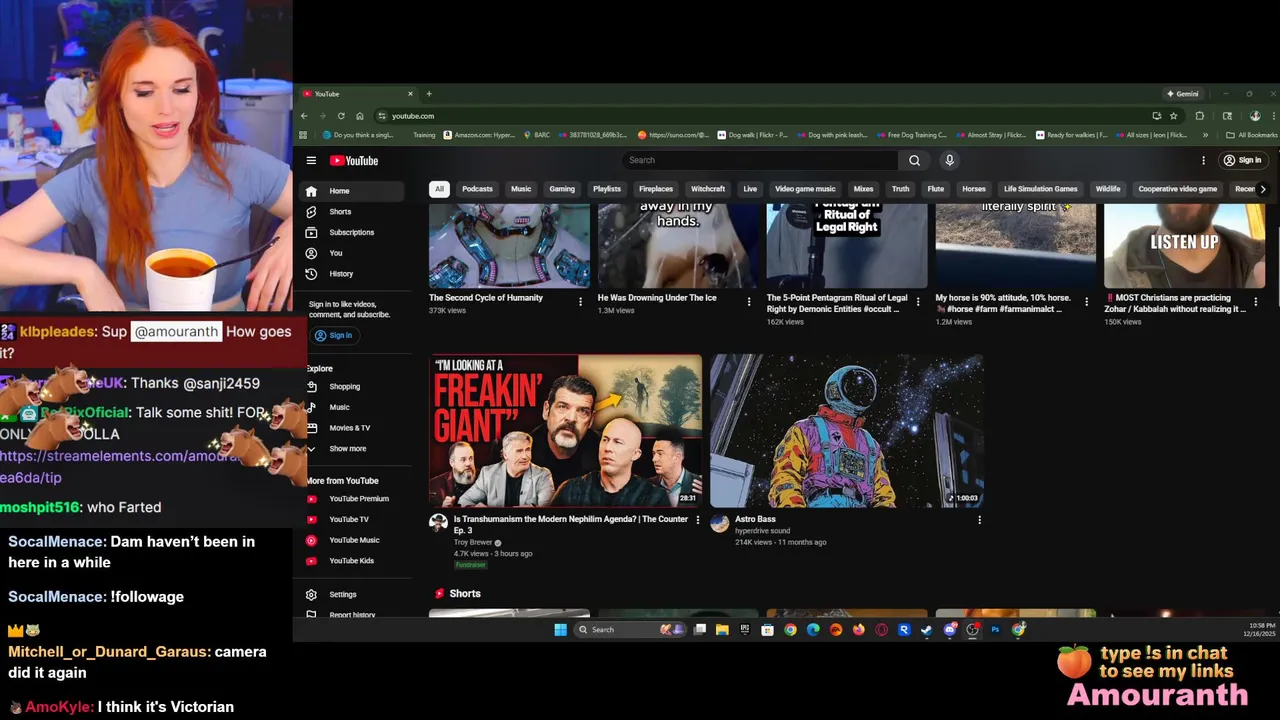This screenshot has width=1280, height=720.
Task: Select the Gaming filter chip
Action: tap(562, 189)
